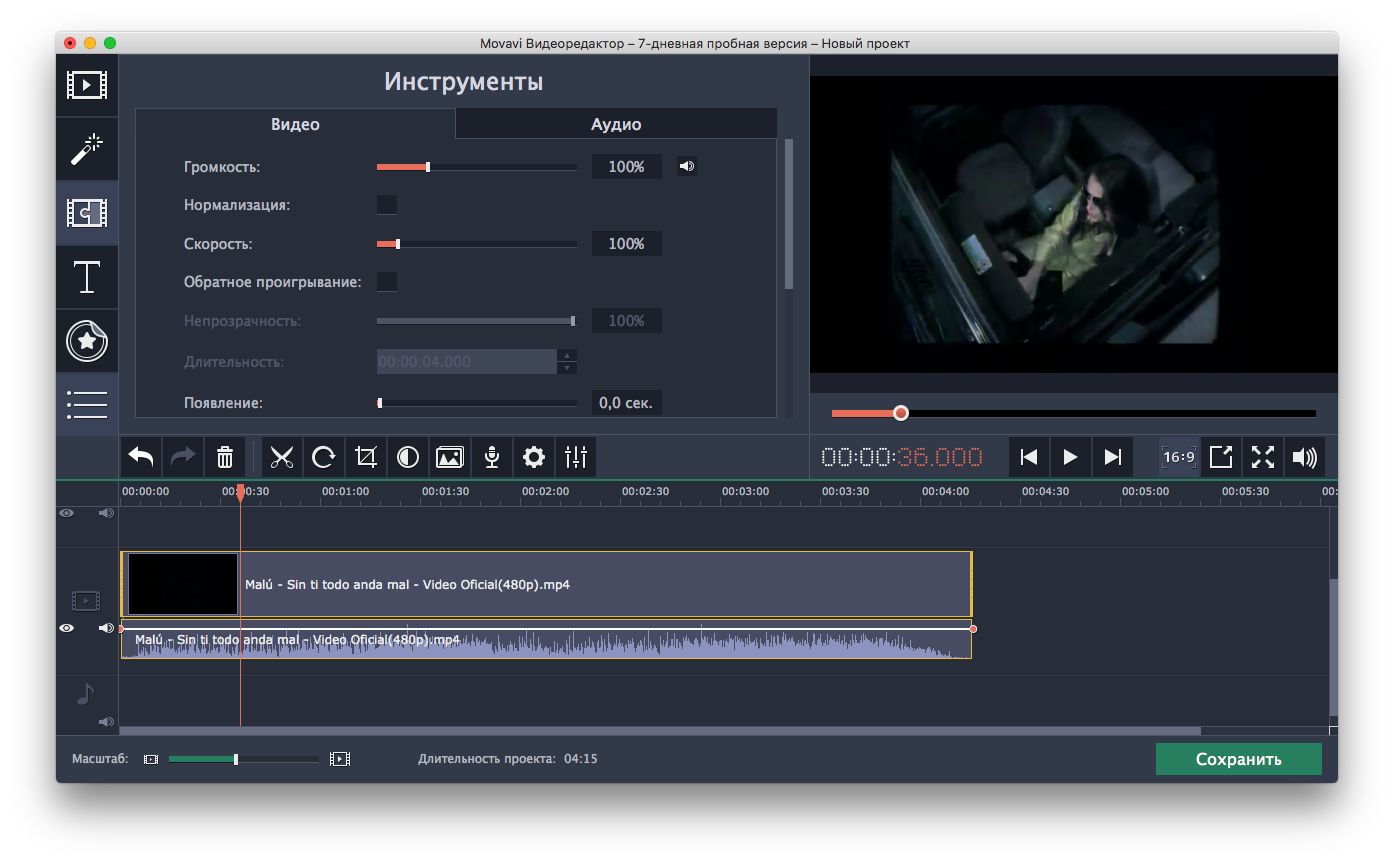Detach the preview window
Screen dimensions: 1394x863
click(1221, 458)
